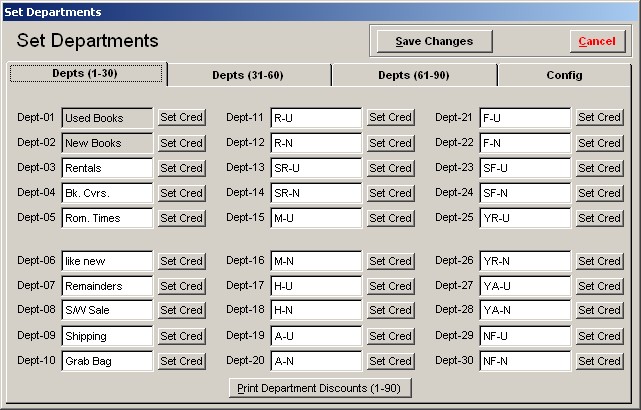The width and height of the screenshot is (641, 410).
Task: Click the Dept-28 YA-N text field
Action: tap(525, 310)
